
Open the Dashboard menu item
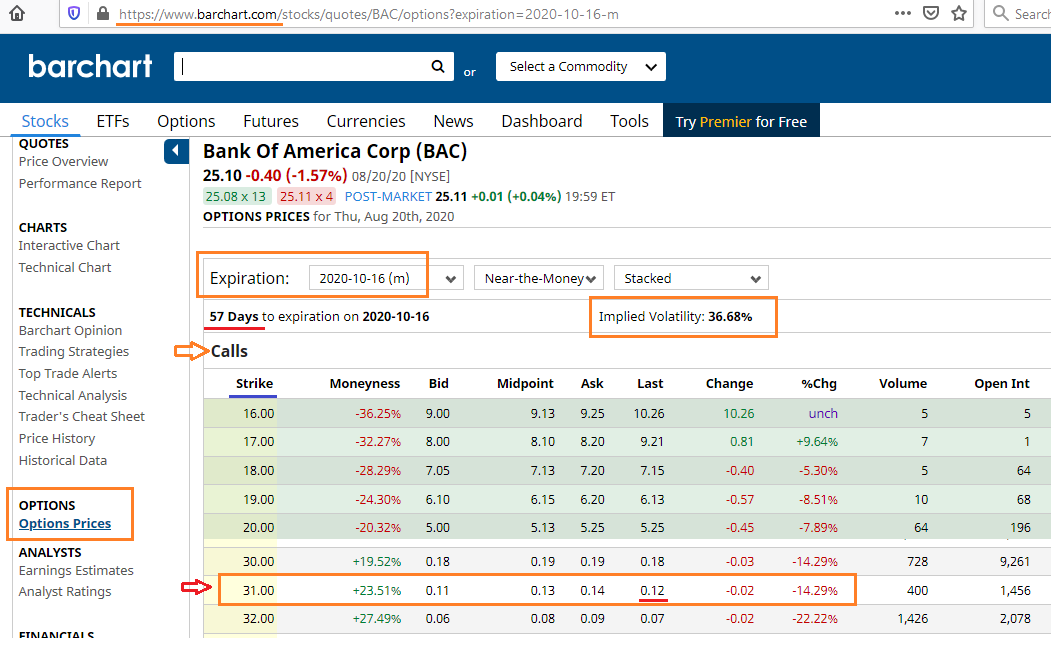pos(541,120)
